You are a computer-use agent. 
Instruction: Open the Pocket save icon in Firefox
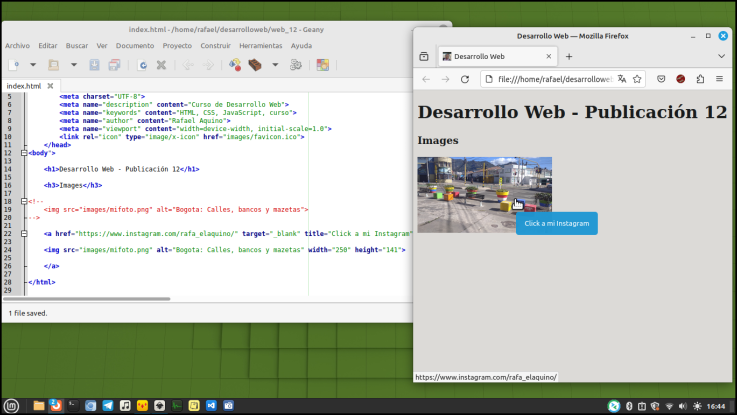(661, 79)
